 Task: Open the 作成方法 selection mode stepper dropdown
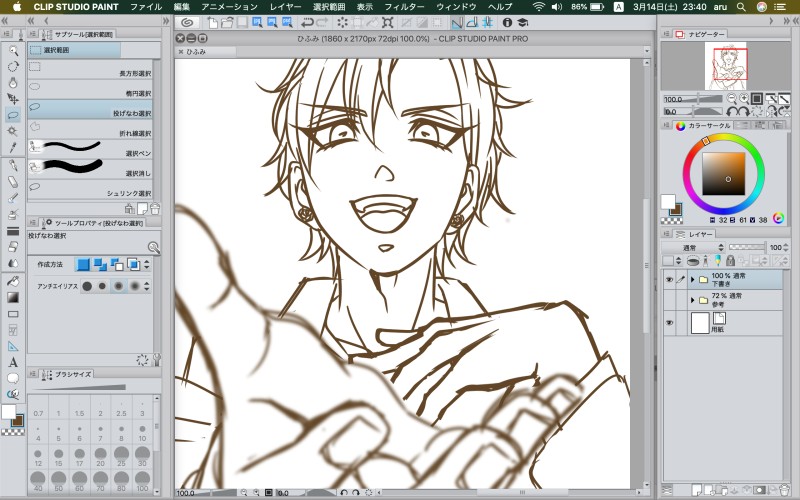pos(147,264)
